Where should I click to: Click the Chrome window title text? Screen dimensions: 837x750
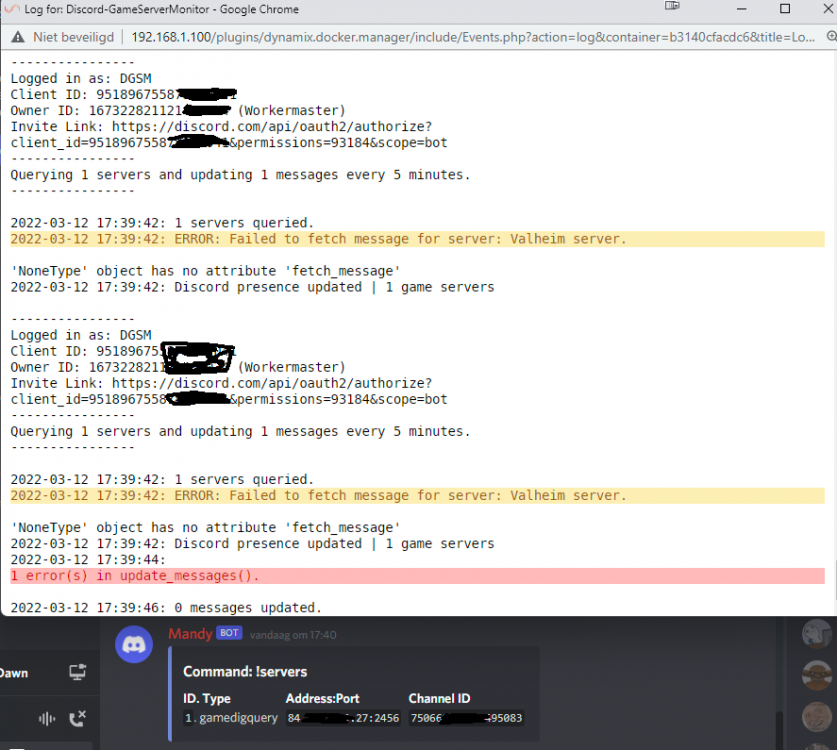pos(161,9)
